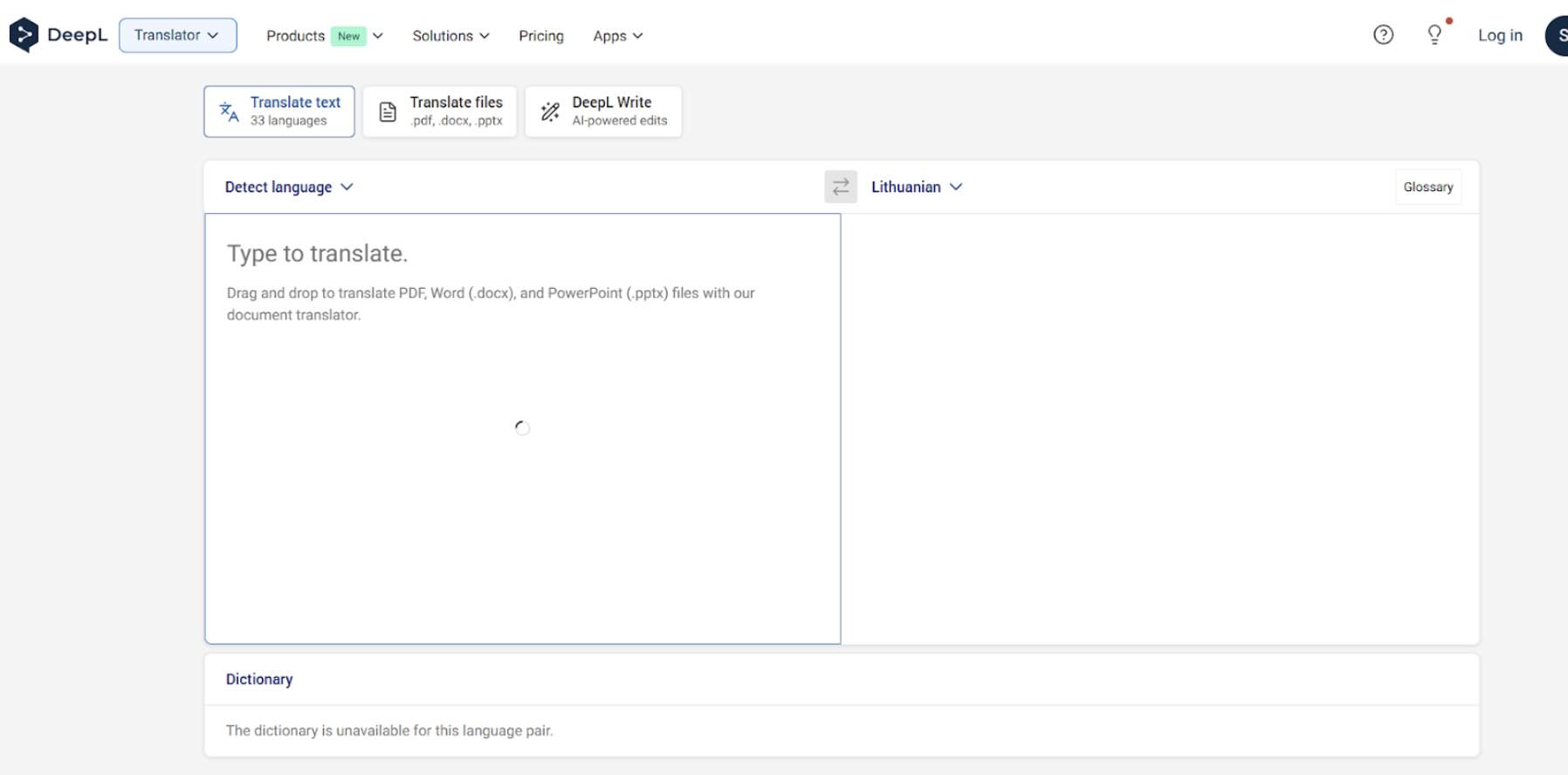Click the DeepL logo
The height and width of the screenshot is (775, 1568).
[58, 35]
